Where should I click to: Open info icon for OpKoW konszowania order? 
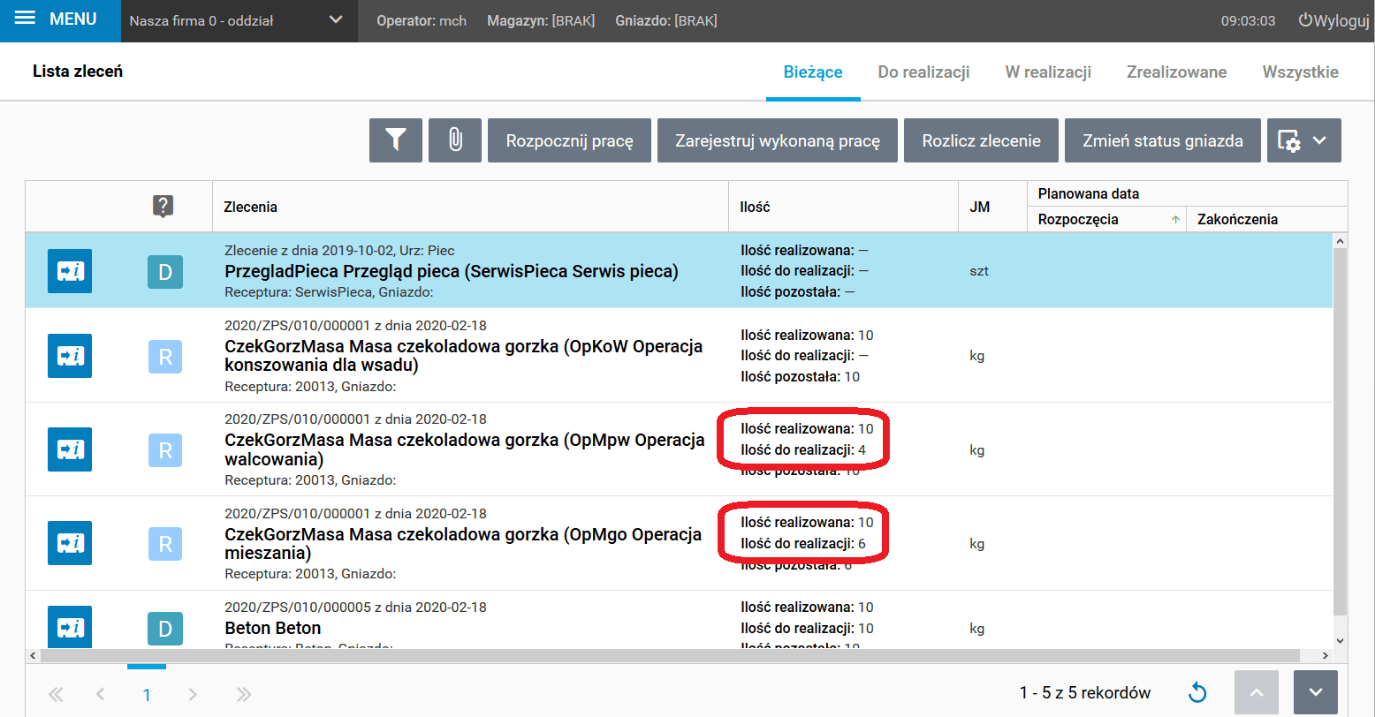(70, 356)
